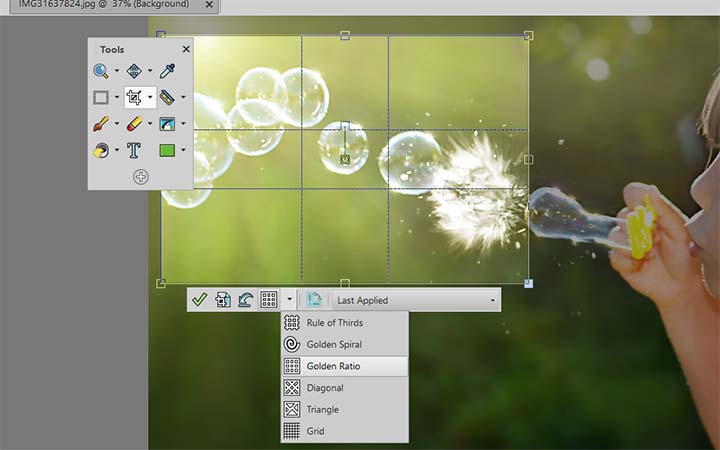Viewport: 720px width, 450px height.
Task: Click the crop top-center handle
Action: click(x=345, y=35)
